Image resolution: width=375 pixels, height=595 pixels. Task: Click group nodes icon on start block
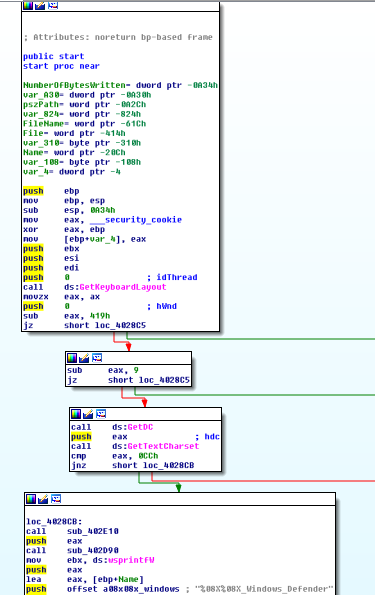click(x=53, y=5)
